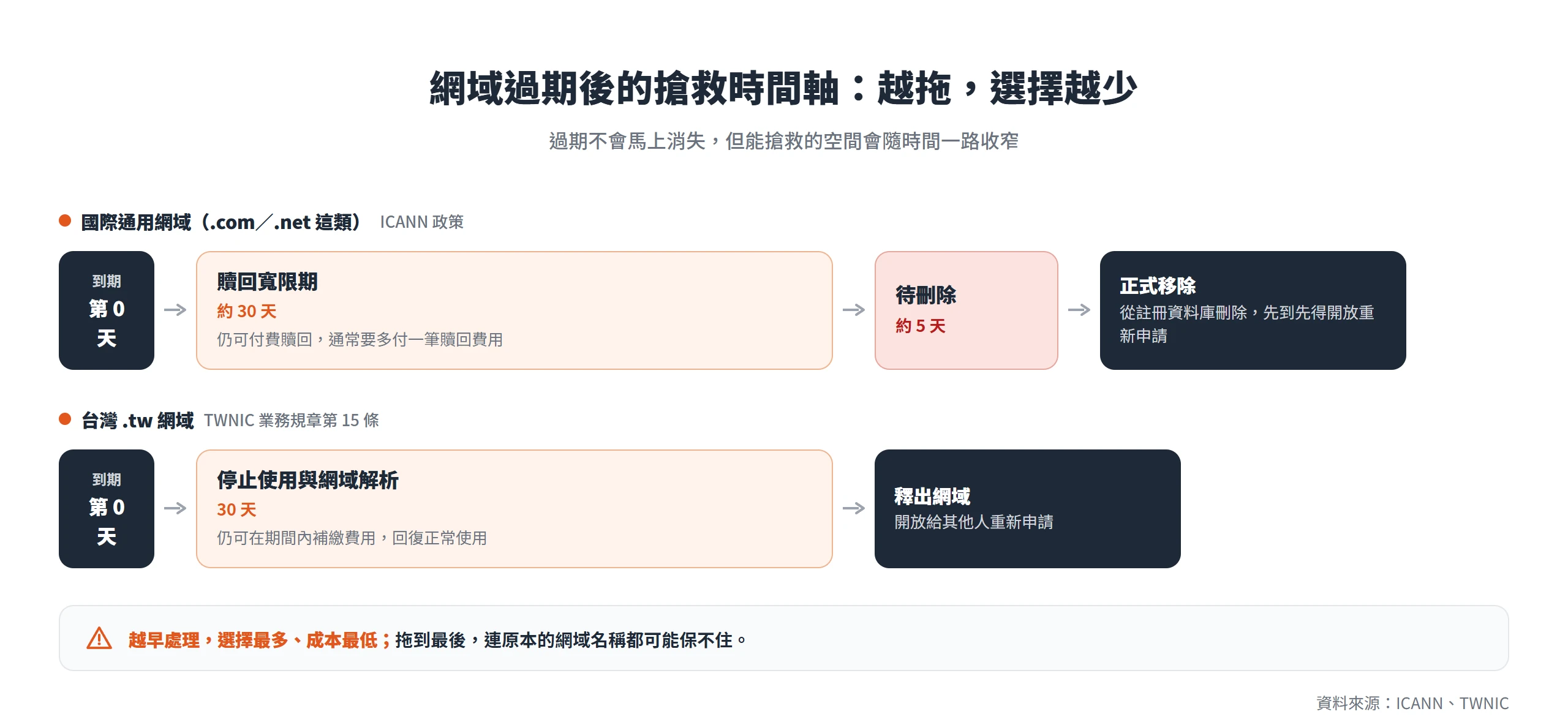Click the arrow between 待刪除 and 正式移除
This screenshot has height=725, width=1568.
pos(1079,310)
